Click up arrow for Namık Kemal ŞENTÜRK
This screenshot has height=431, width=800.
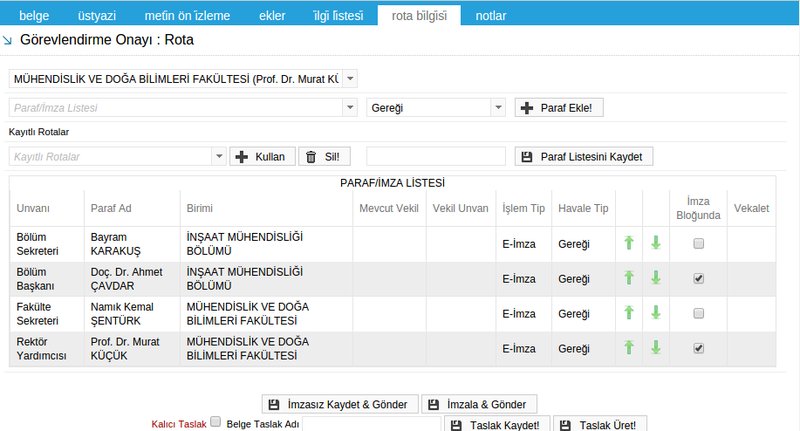coord(629,313)
